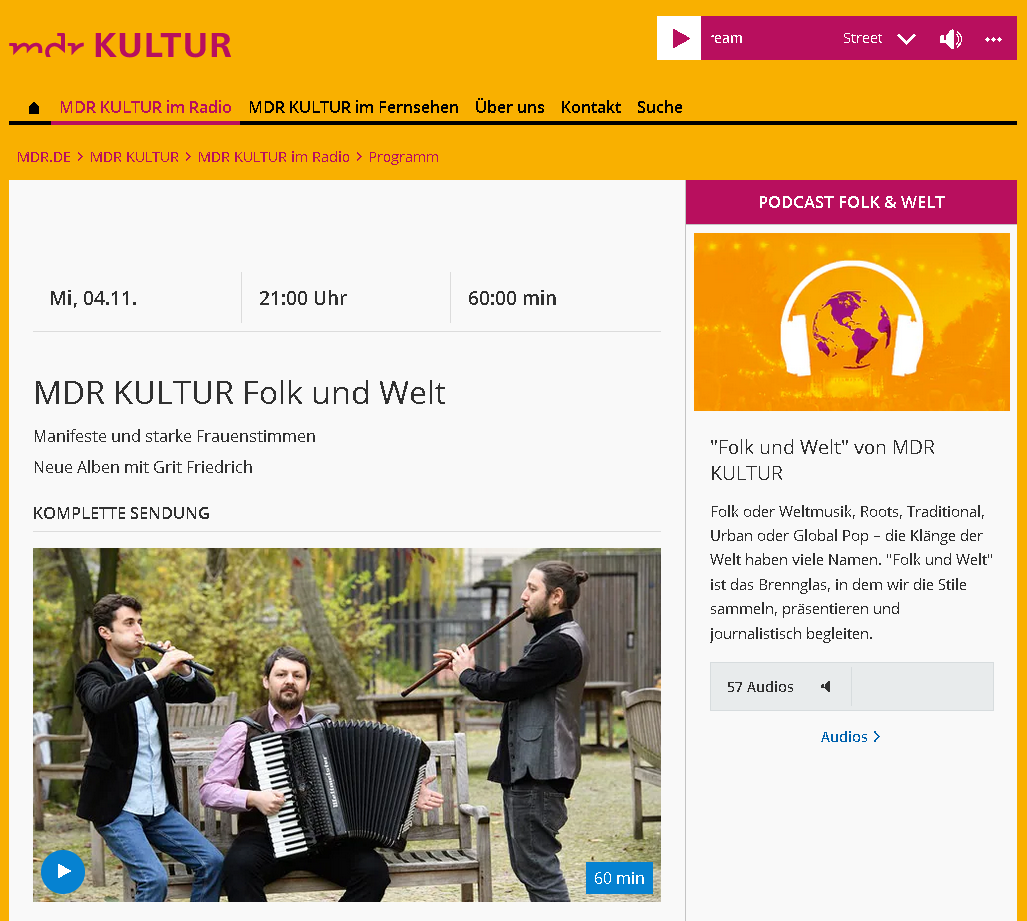
Task: Follow the MDR.DE breadcrumb link
Action: tap(44, 157)
